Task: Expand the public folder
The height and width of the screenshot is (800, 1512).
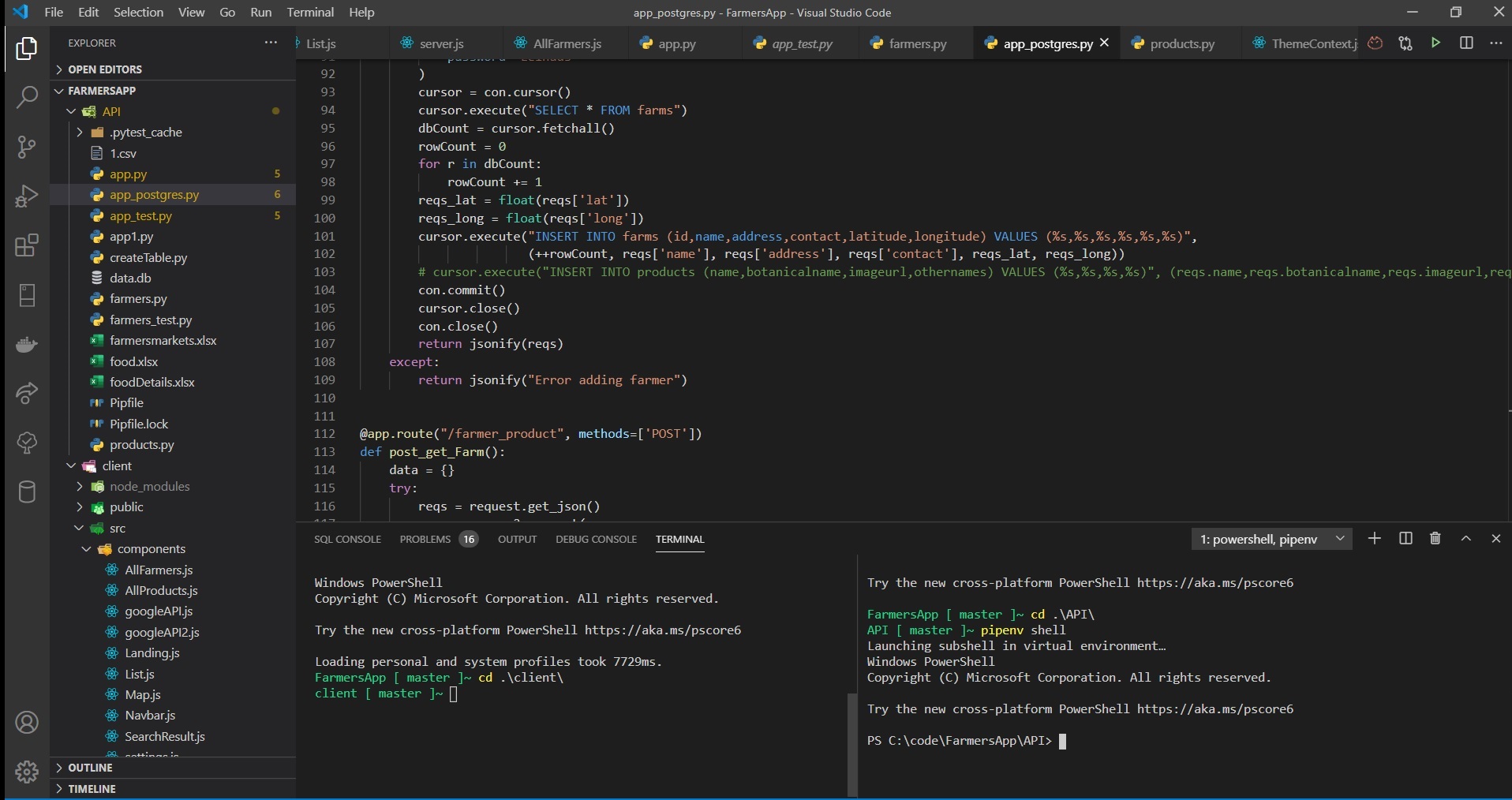Action: pos(173,507)
